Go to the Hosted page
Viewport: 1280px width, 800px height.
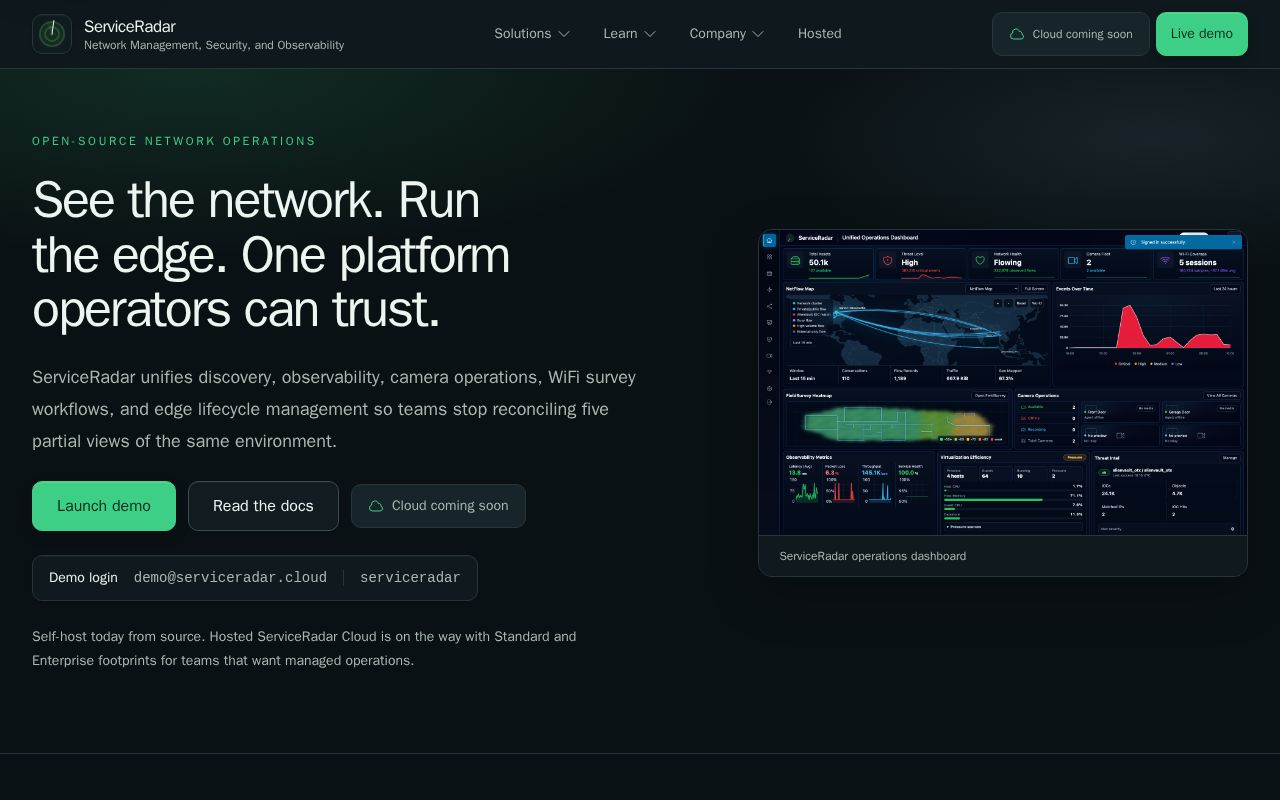click(819, 34)
